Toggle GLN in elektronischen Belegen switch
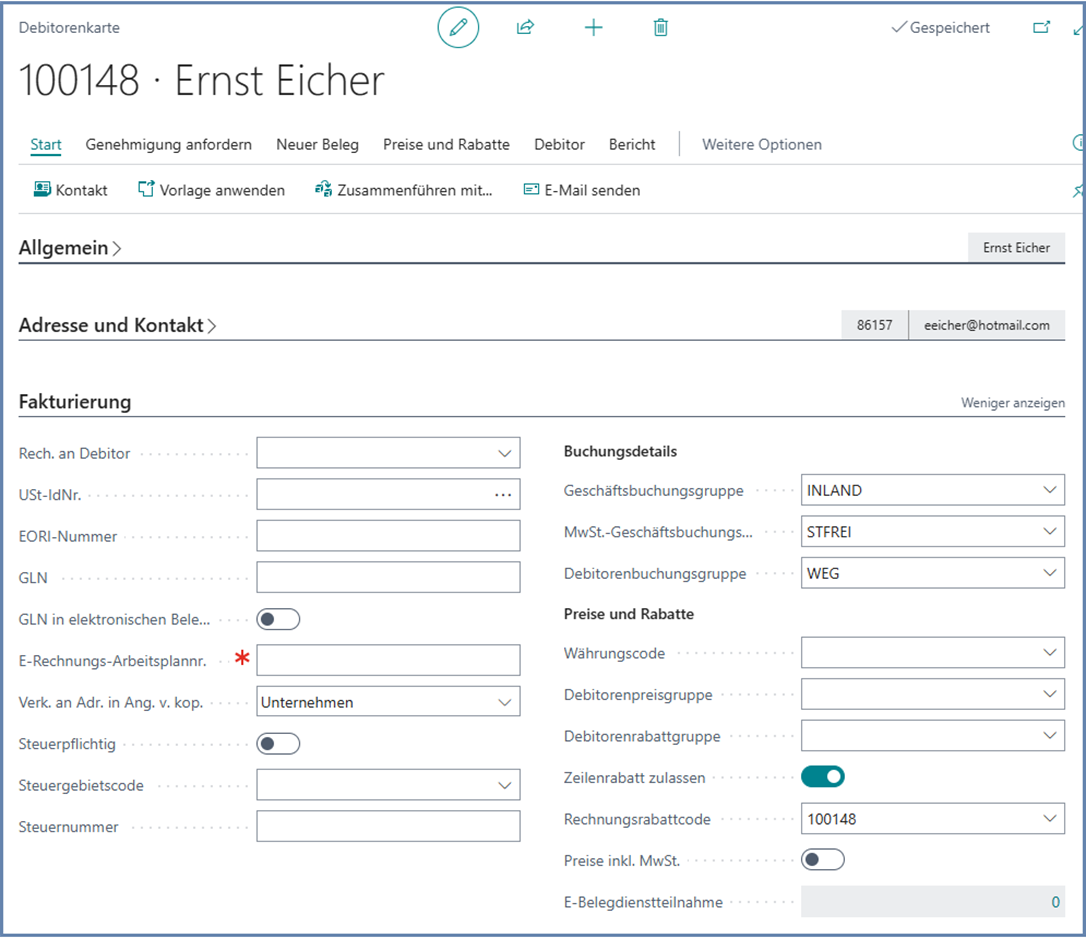The width and height of the screenshot is (1086, 938). click(278, 619)
